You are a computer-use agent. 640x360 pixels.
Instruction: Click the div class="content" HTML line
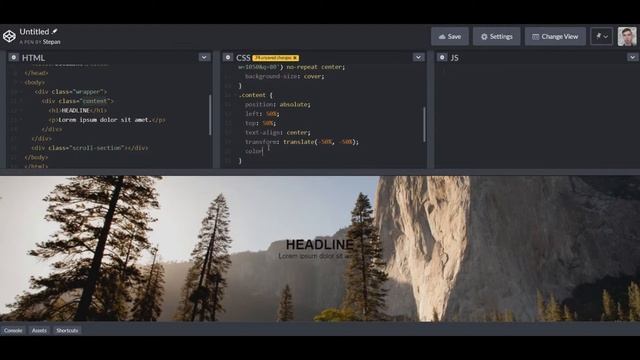(78, 101)
